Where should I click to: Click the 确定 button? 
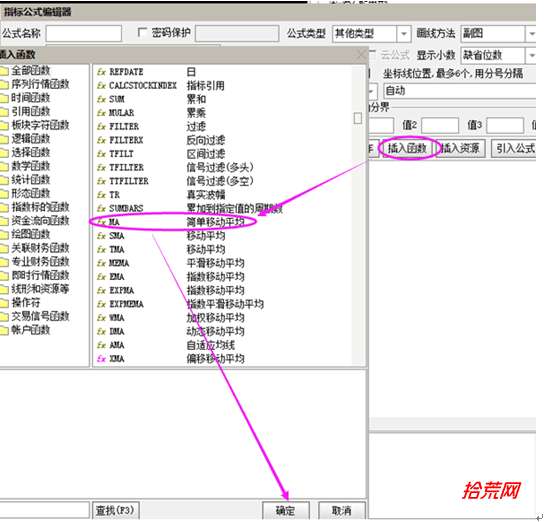(x=286, y=511)
